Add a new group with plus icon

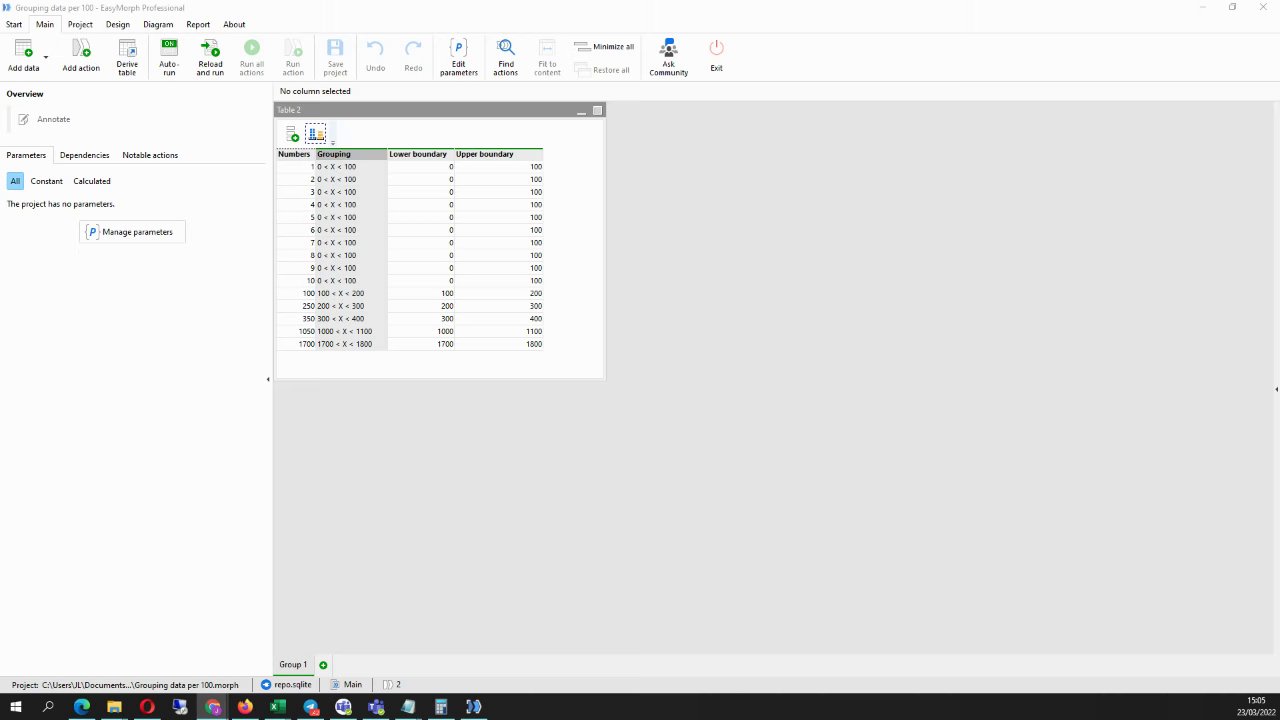(323, 665)
